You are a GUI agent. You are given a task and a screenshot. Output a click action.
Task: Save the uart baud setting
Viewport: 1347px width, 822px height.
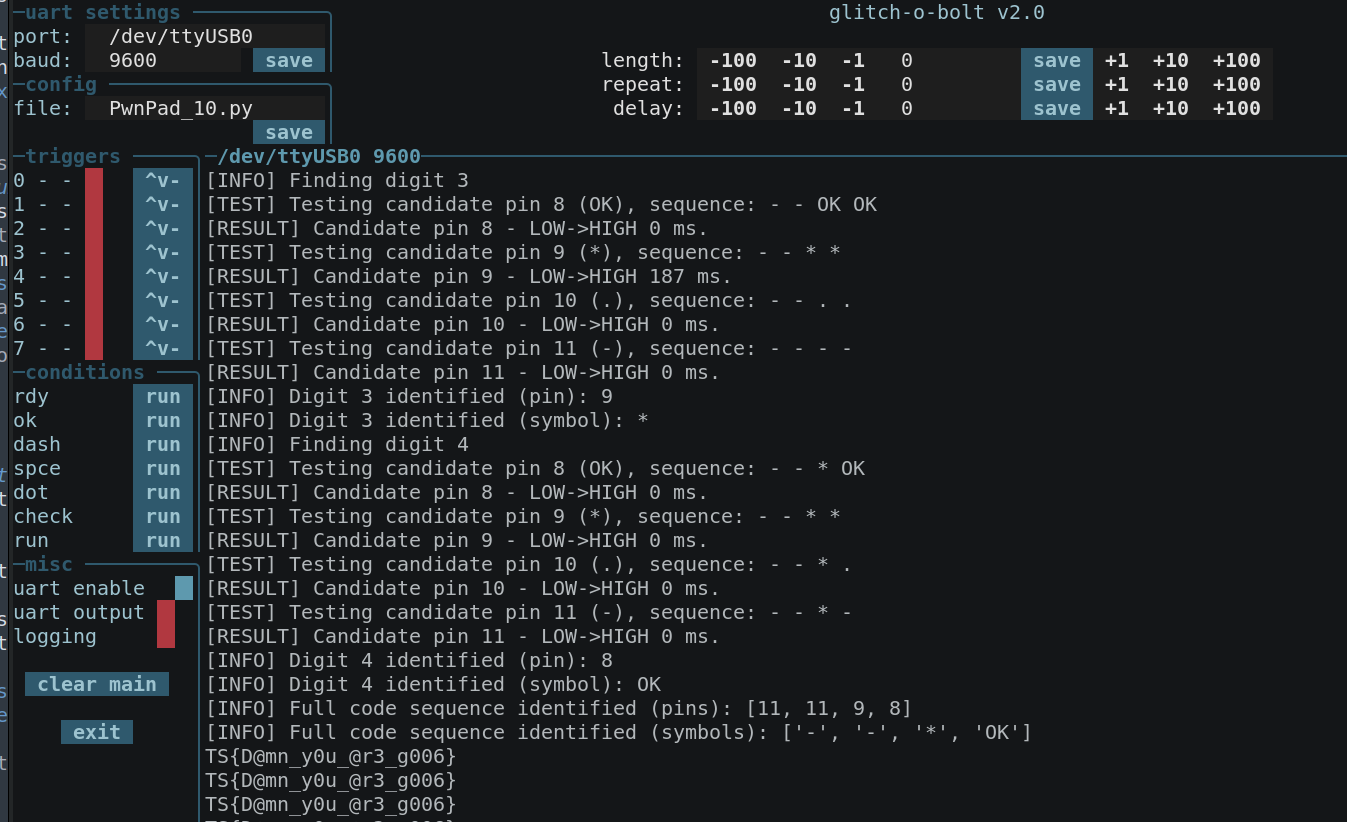[289, 60]
